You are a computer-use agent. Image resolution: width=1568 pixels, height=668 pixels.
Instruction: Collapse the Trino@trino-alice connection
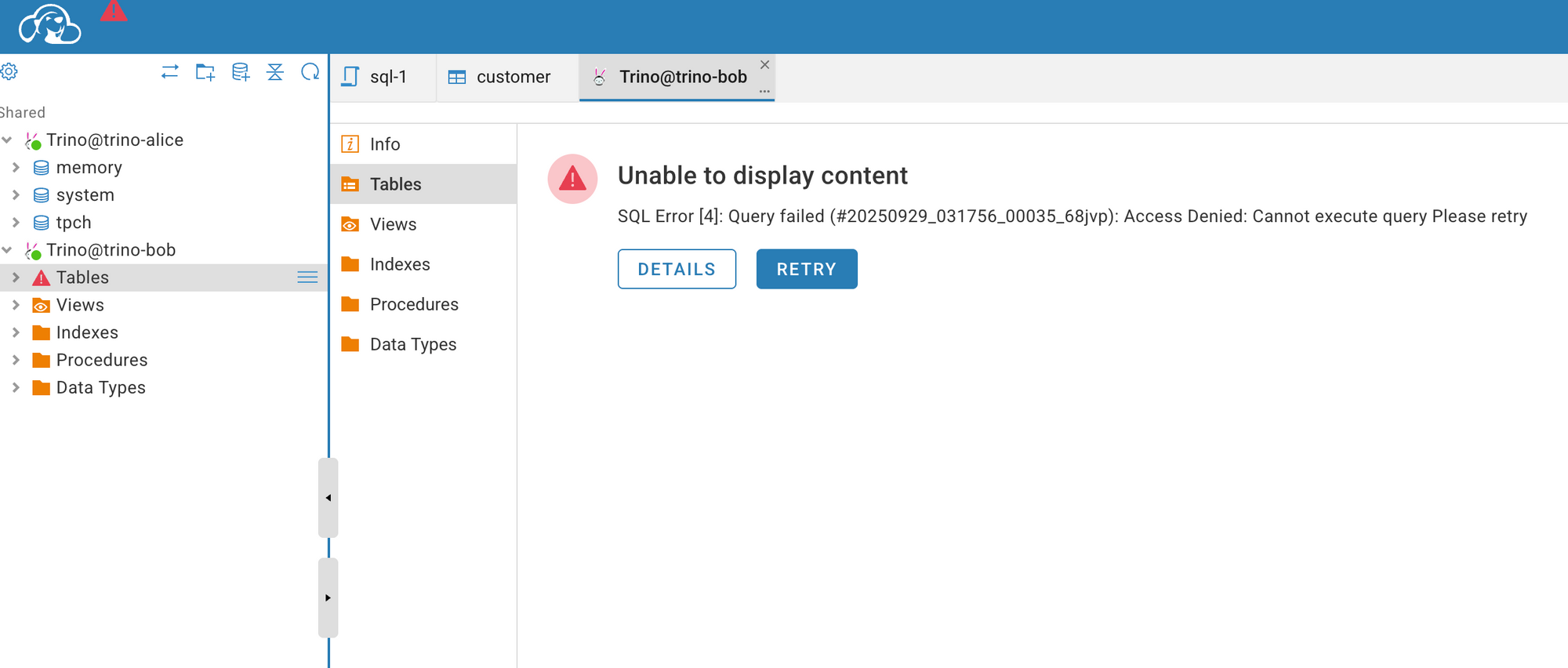(x=7, y=140)
